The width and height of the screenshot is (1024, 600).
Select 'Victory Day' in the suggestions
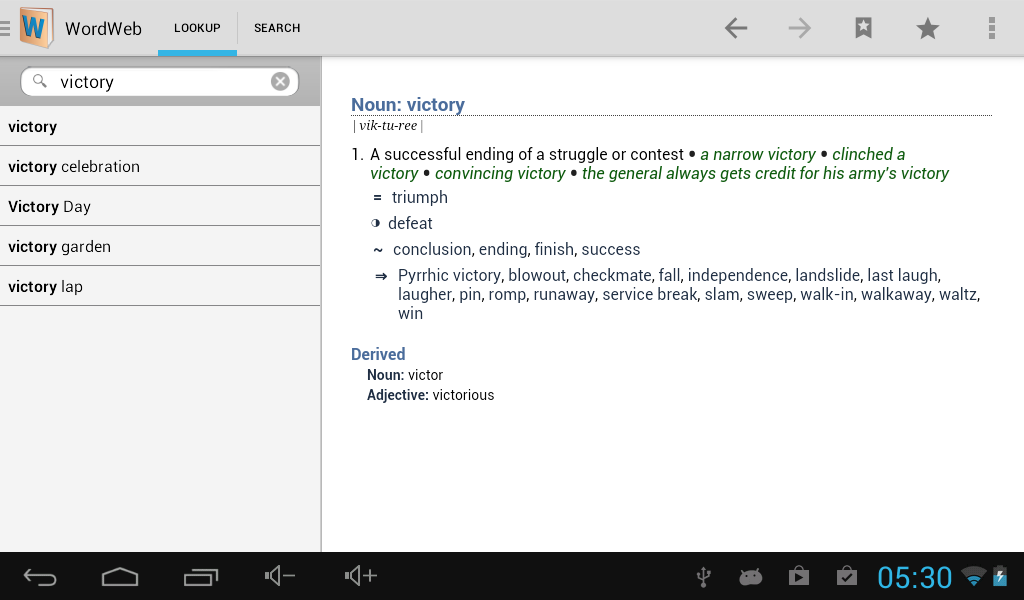point(50,206)
